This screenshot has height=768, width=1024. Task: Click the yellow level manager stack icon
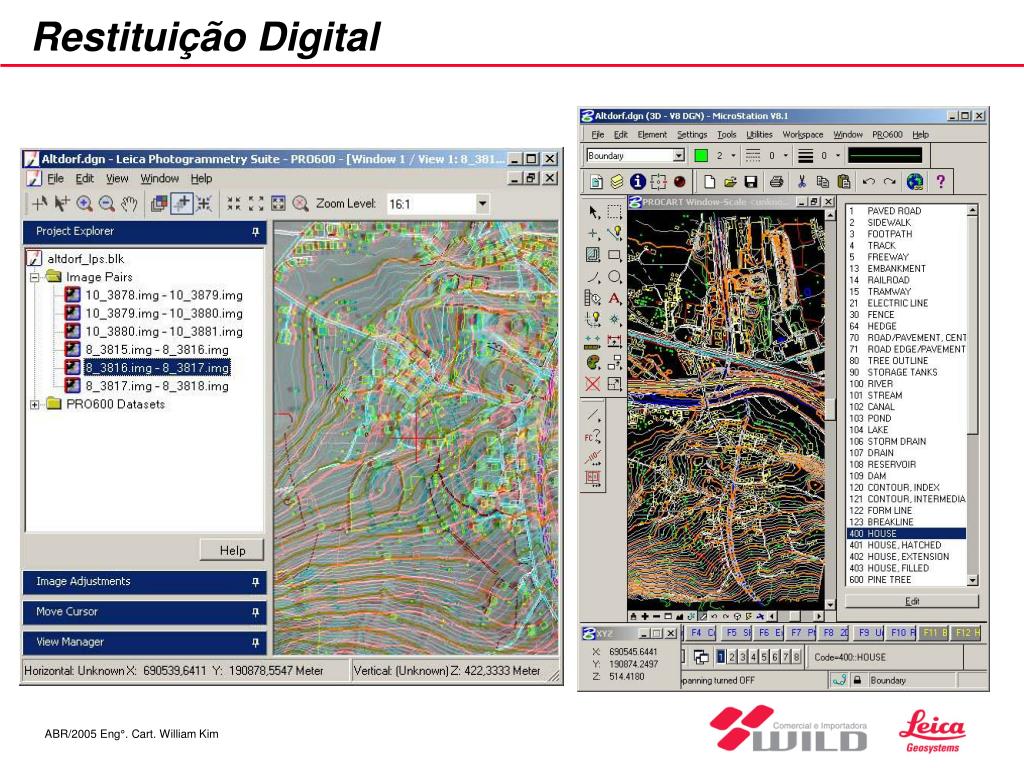[616, 182]
